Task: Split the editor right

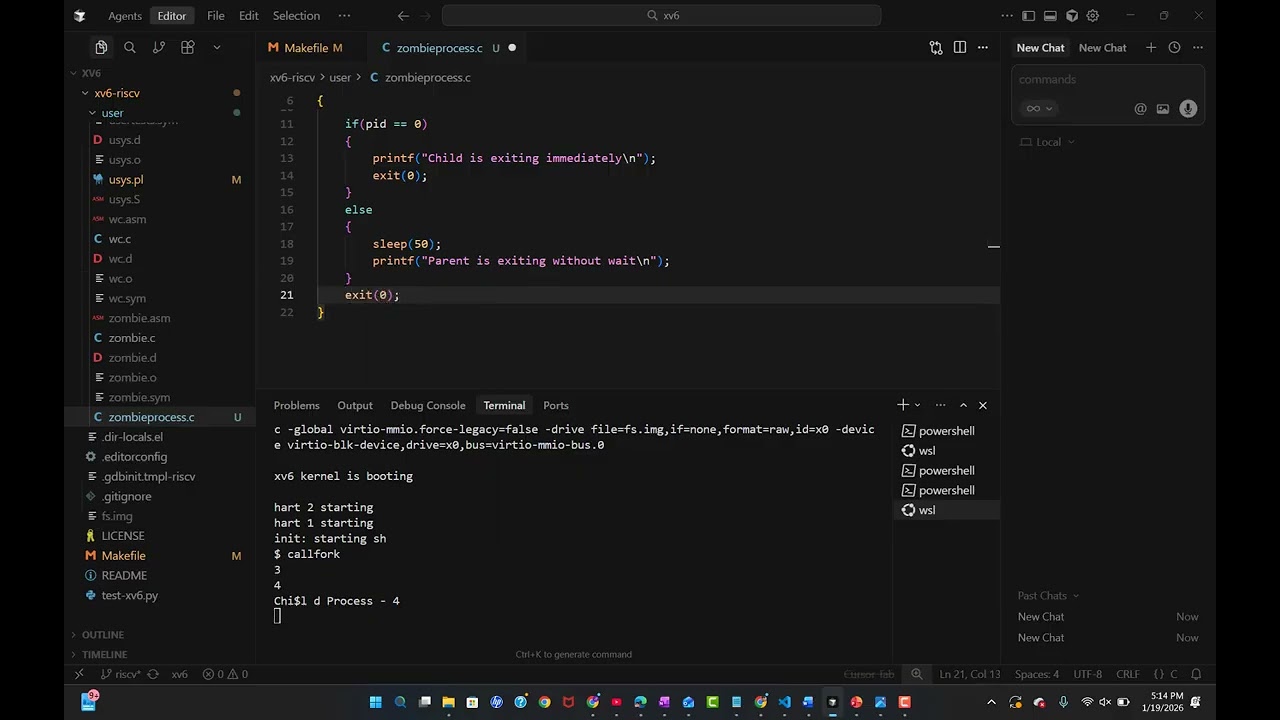Action: tap(960, 47)
